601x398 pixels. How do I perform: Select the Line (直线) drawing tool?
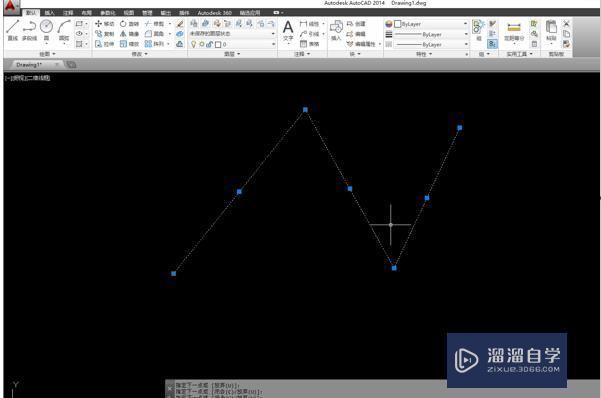(13, 31)
